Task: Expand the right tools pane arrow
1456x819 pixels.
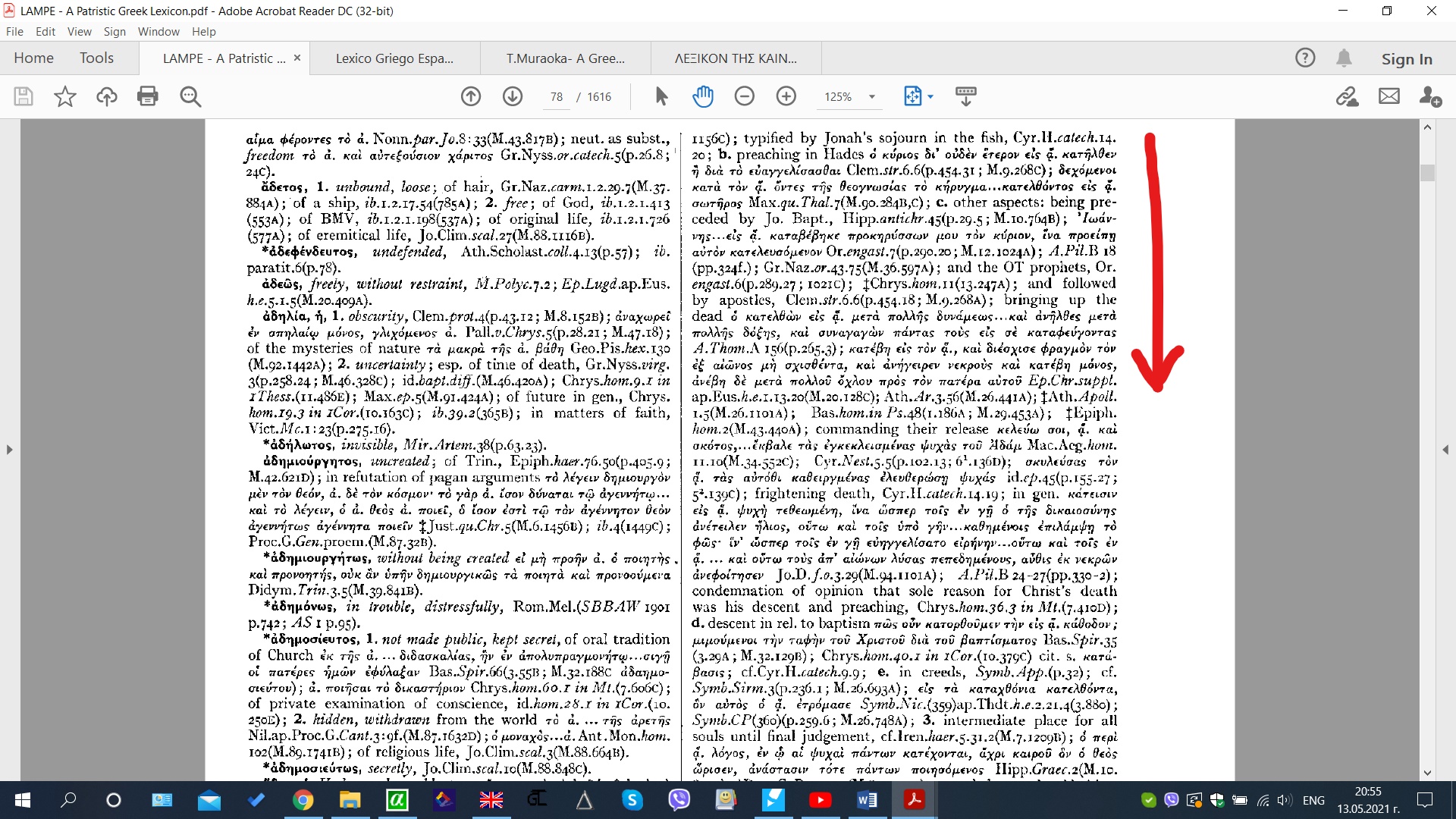Action: [x=1445, y=450]
